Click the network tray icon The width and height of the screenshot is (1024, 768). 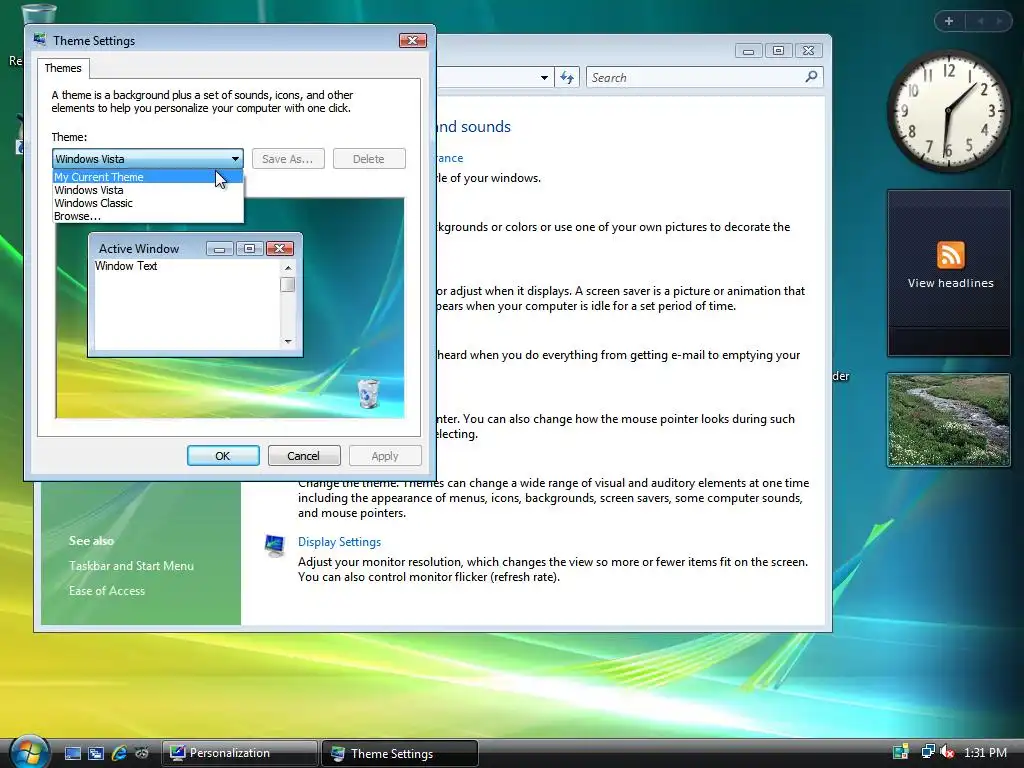[927, 752]
